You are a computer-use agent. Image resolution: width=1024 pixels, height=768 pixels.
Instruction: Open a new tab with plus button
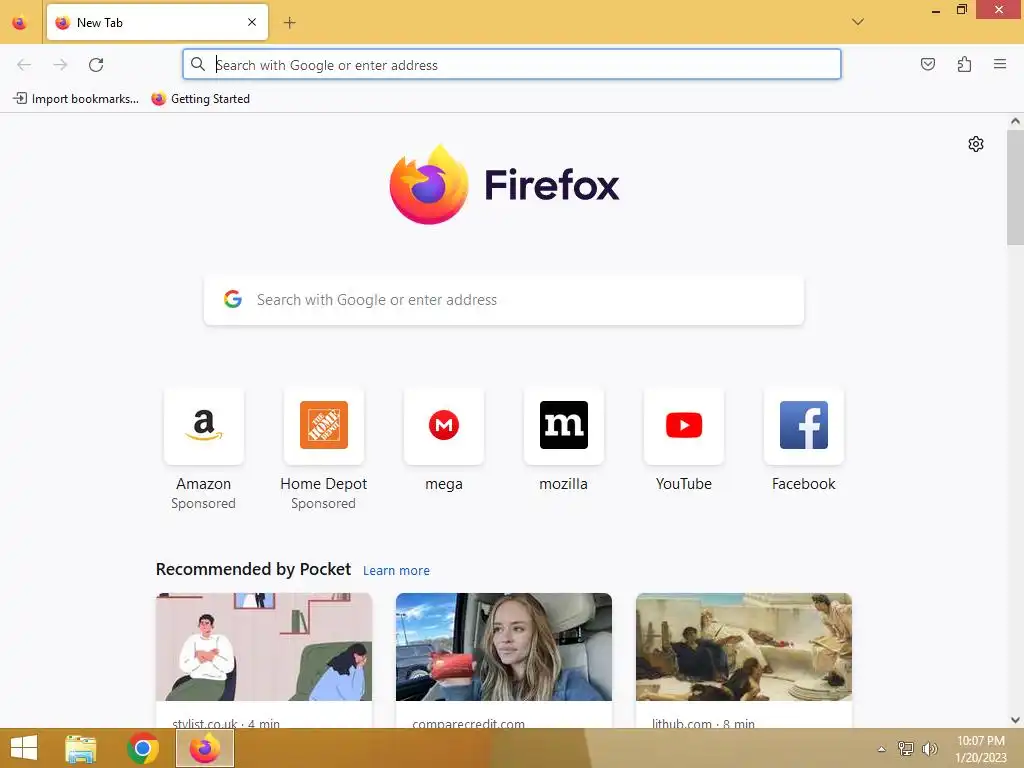point(289,23)
